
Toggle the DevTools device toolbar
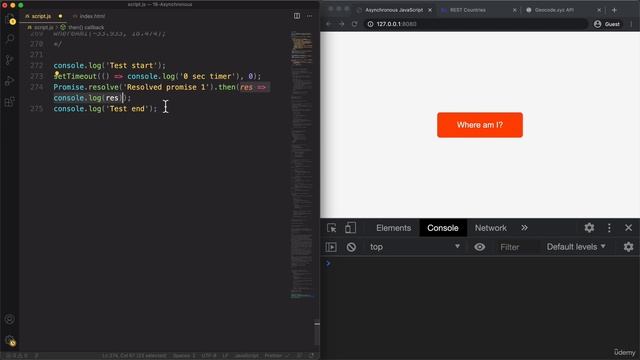(350, 228)
